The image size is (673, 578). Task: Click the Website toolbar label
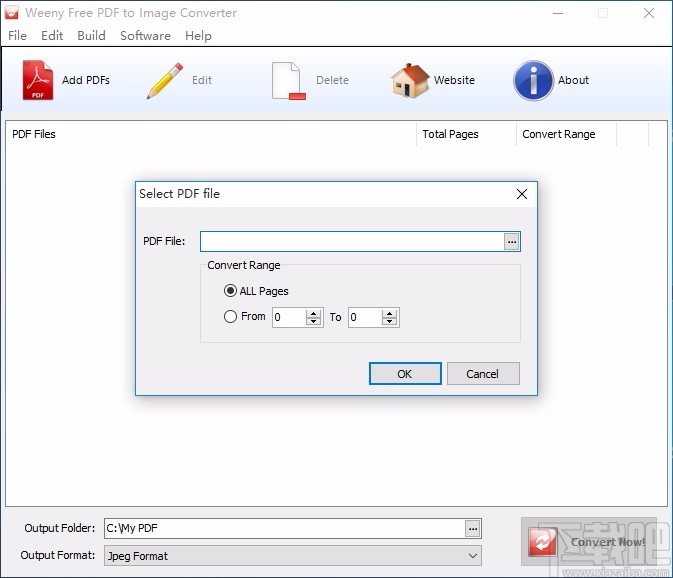pyautogui.click(x=454, y=80)
